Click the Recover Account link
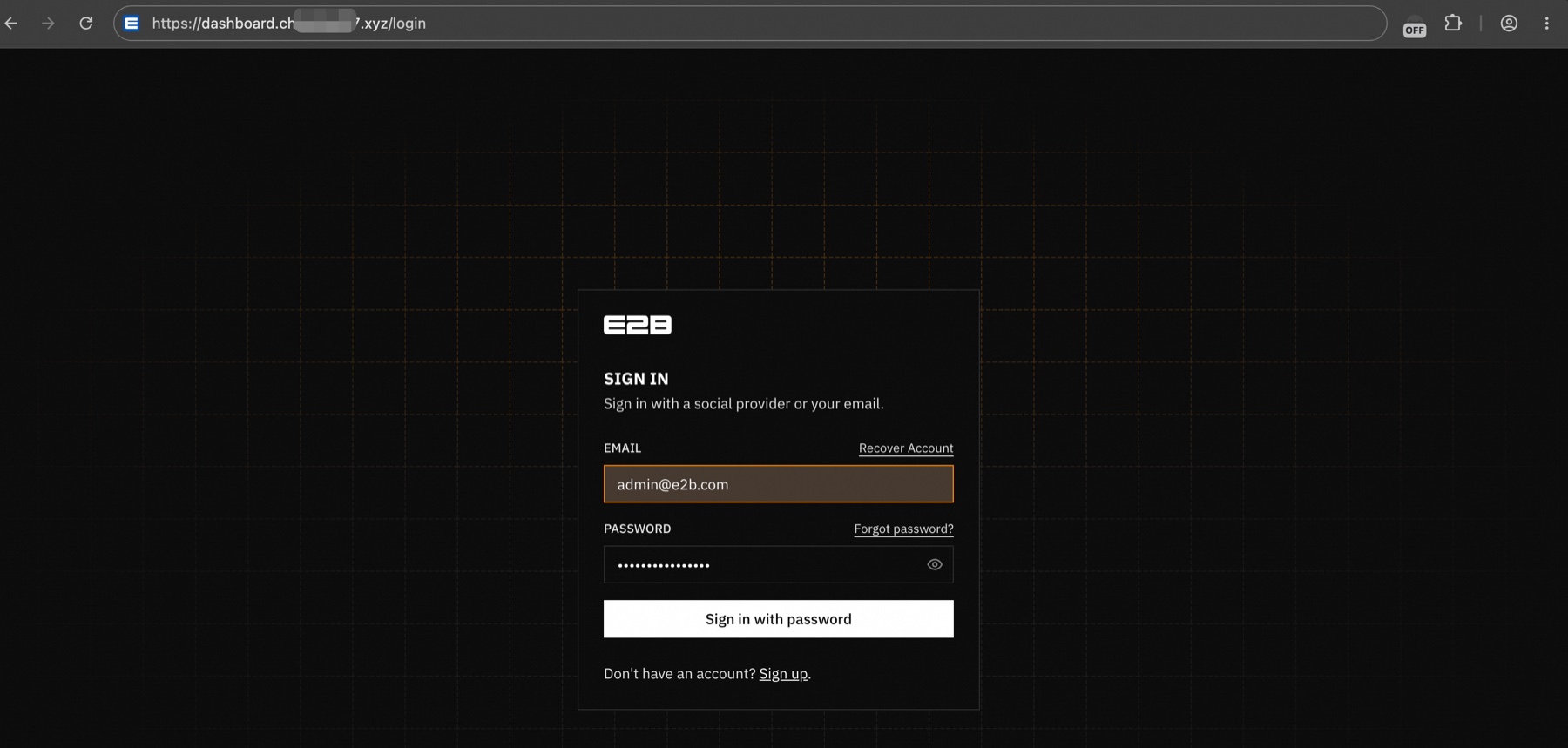The height and width of the screenshot is (748, 1568). (906, 448)
